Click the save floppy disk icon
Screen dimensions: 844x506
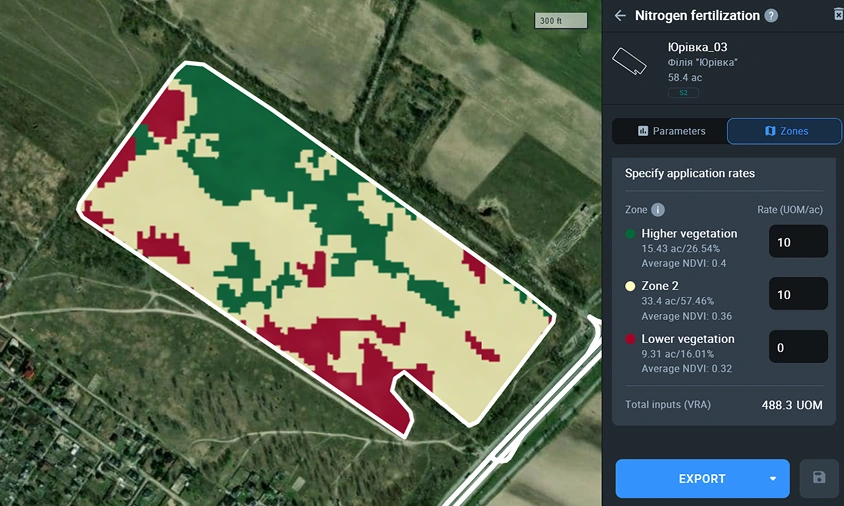[819, 478]
